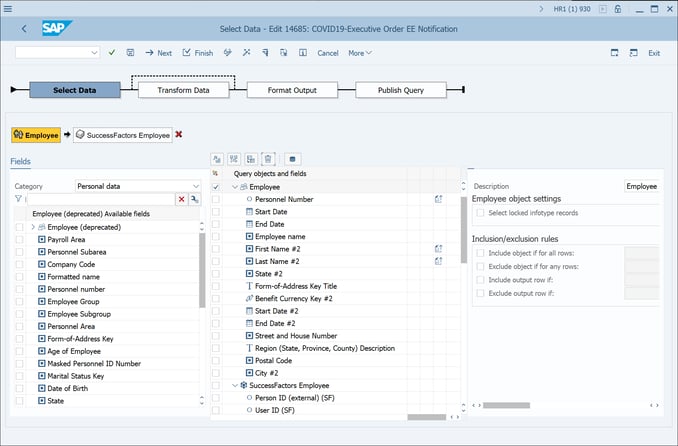Click the yellow Employee object button
This screenshot has height=446, width=678.
pos(36,135)
